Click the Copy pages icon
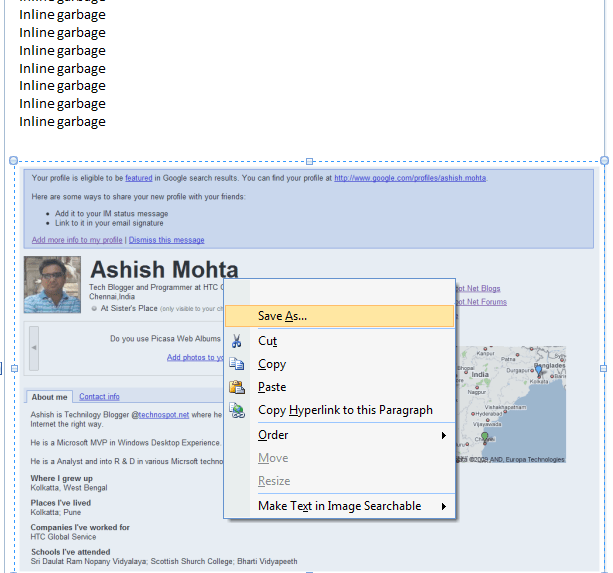This screenshot has width=613, height=573. pyautogui.click(x=237, y=364)
